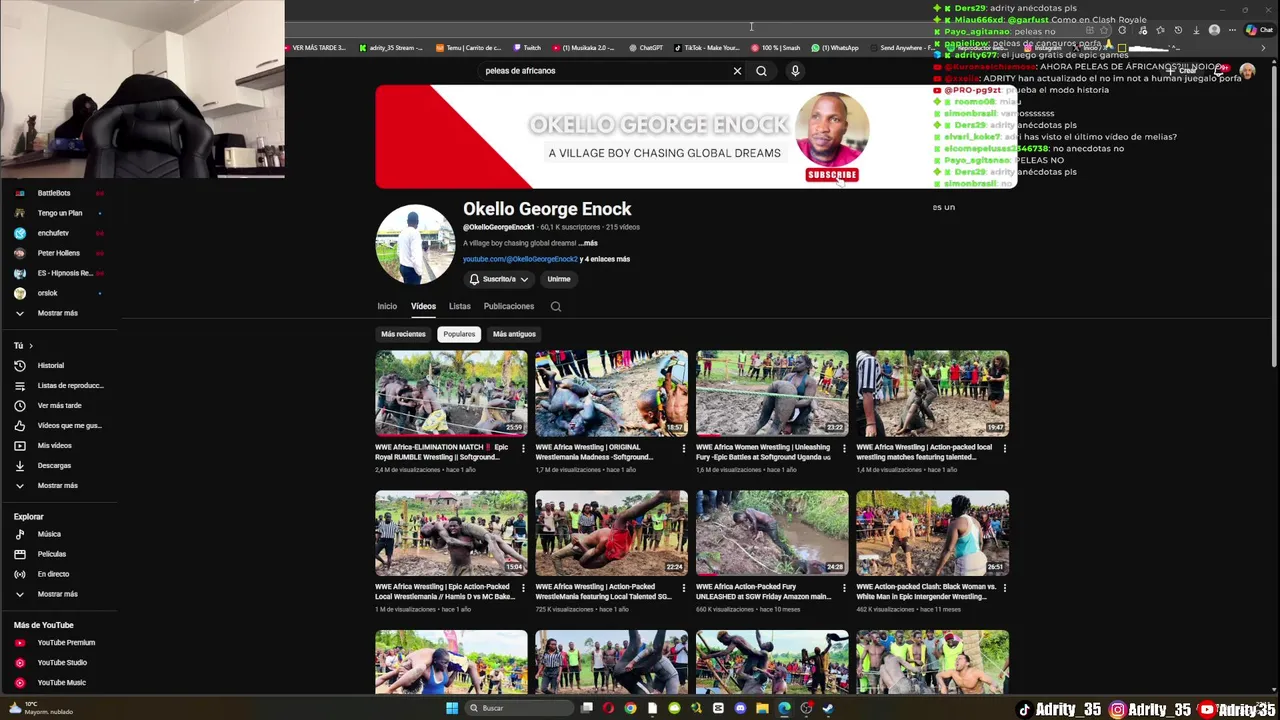
Task: Click SUBSCRIBE on the channel banner
Action: pyautogui.click(x=832, y=175)
